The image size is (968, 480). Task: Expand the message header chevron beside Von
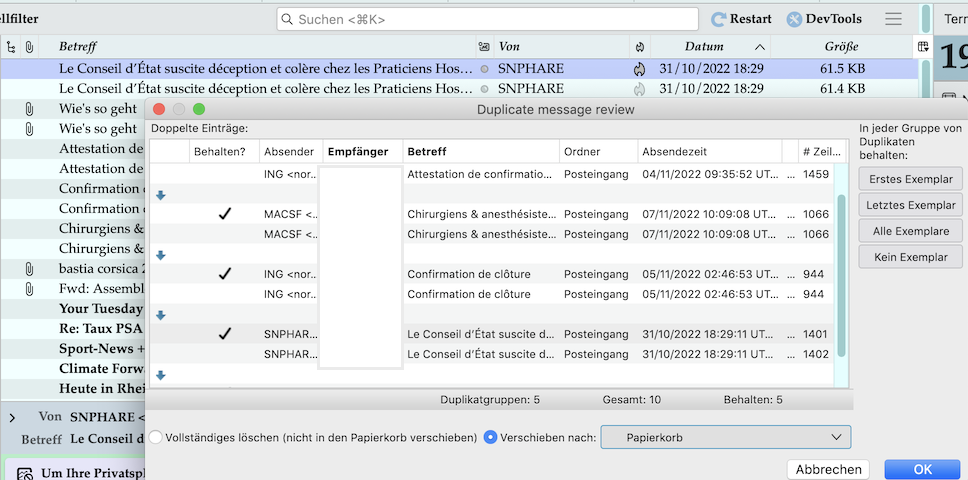point(12,418)
